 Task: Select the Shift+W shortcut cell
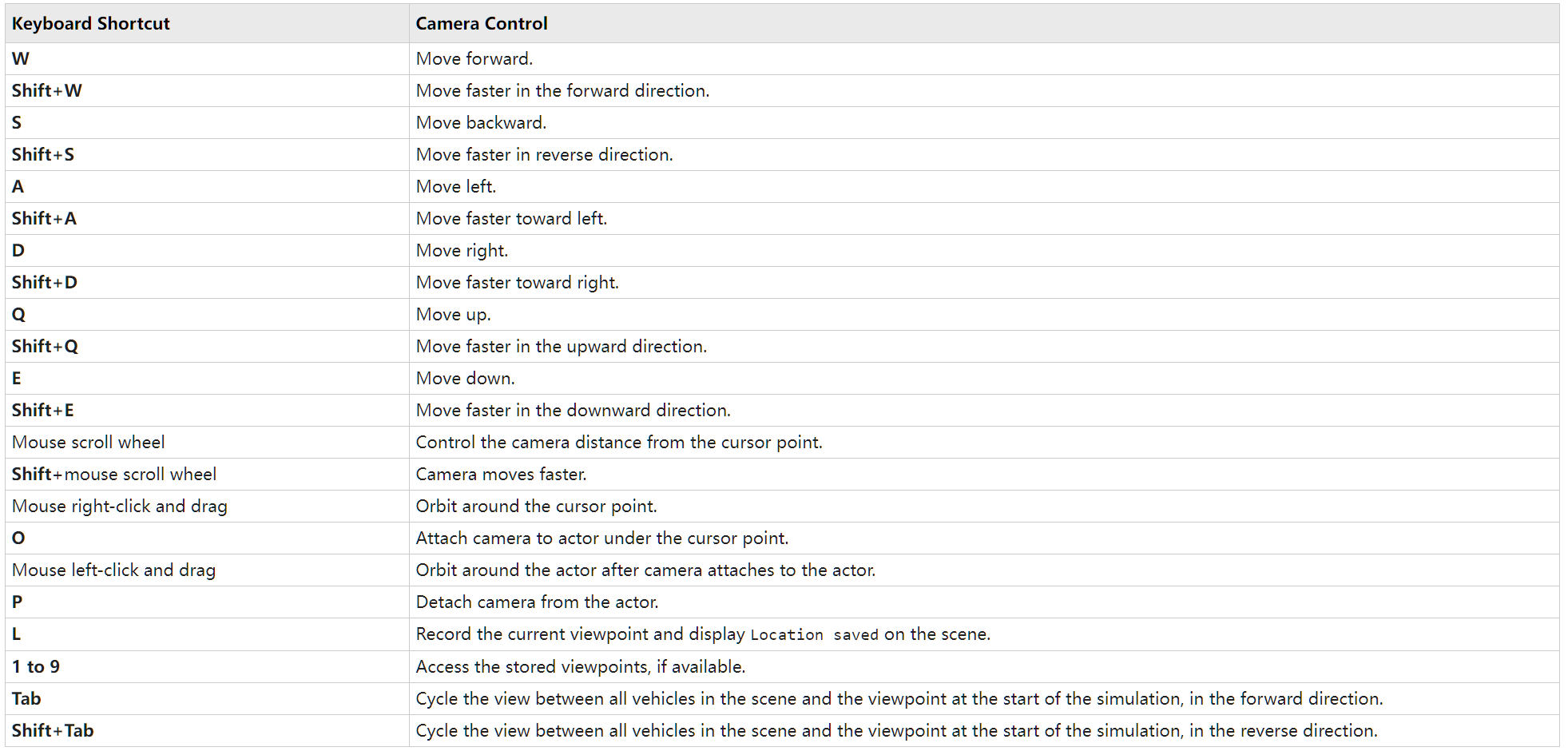(47, 91)
